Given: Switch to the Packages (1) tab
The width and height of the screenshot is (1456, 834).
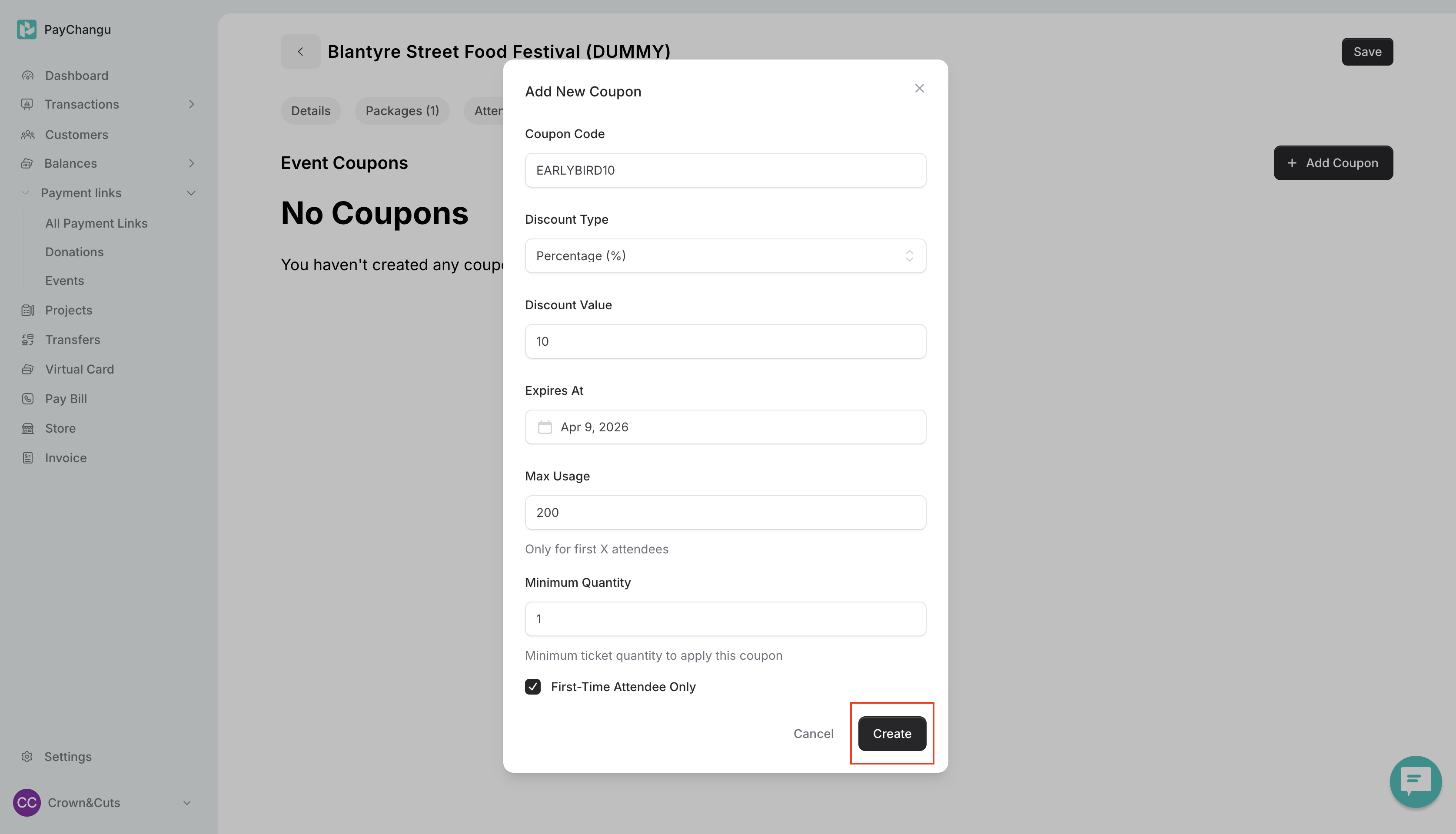Looking at the screenshot, I should point(402,111).
